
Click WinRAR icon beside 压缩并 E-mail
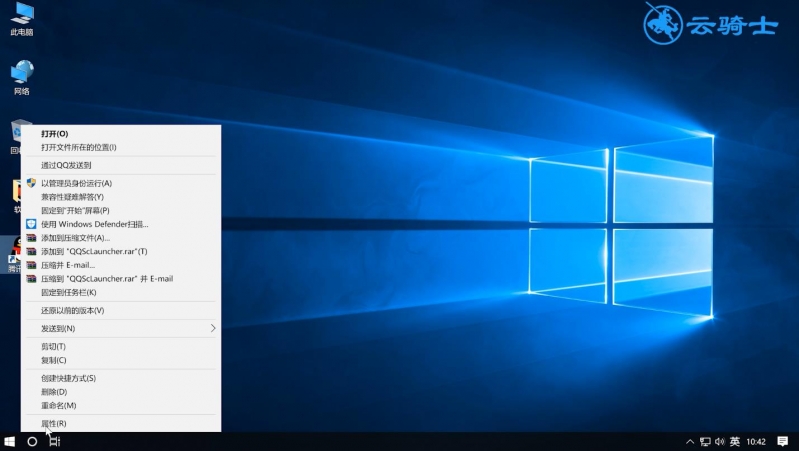click(x=31, y=265)
